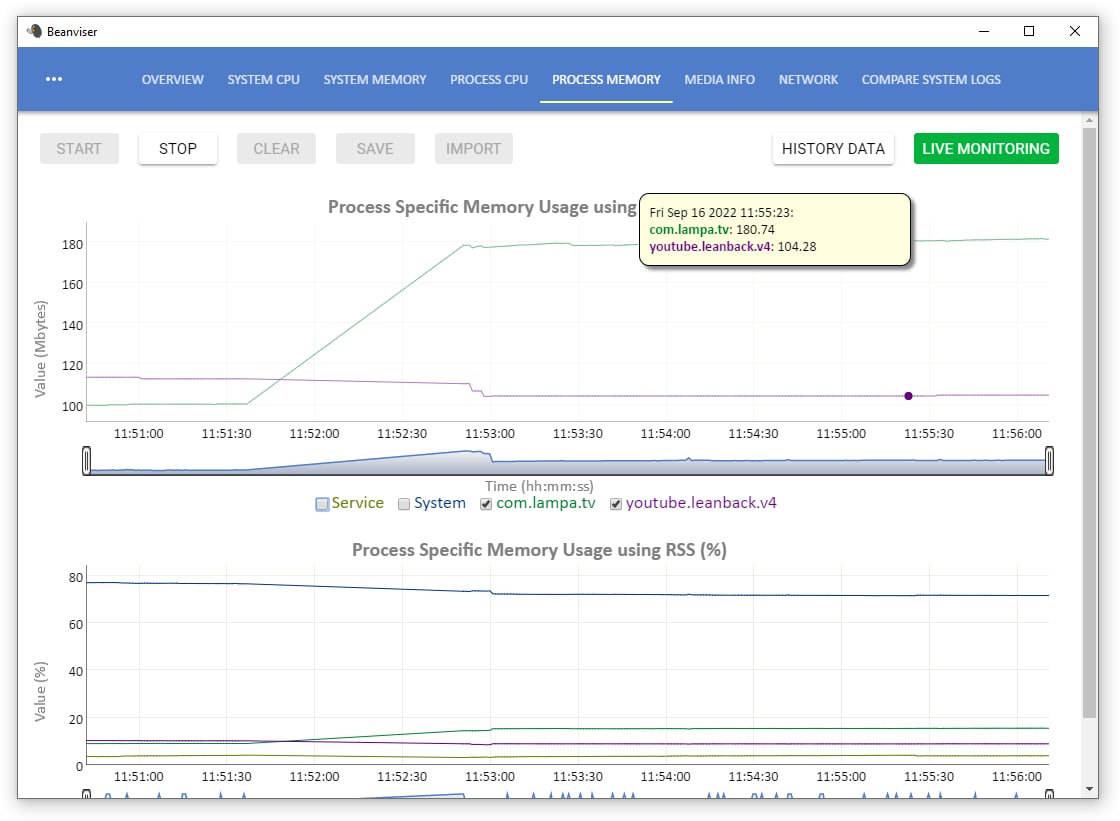This screenshot has width=1120, height=821.
Task: Uncheck the youtube.leanback.v4 series checkbox
Action: pyautogui.click(x=616, y=504)
